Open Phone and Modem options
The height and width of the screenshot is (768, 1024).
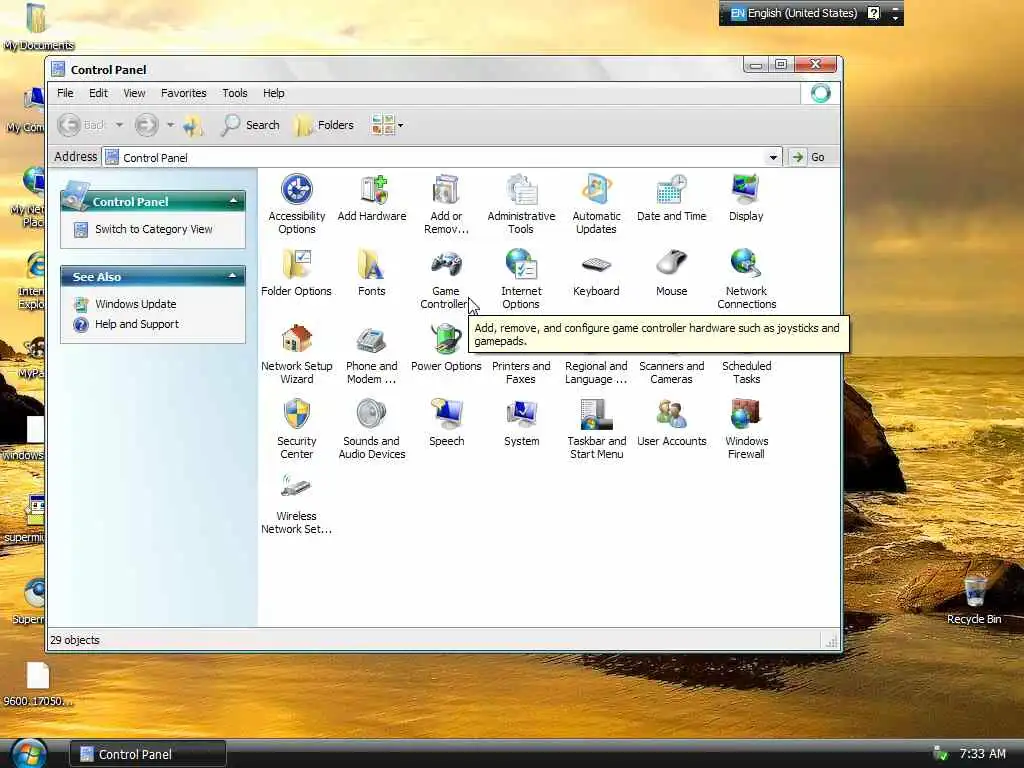[x=372, y=354]
